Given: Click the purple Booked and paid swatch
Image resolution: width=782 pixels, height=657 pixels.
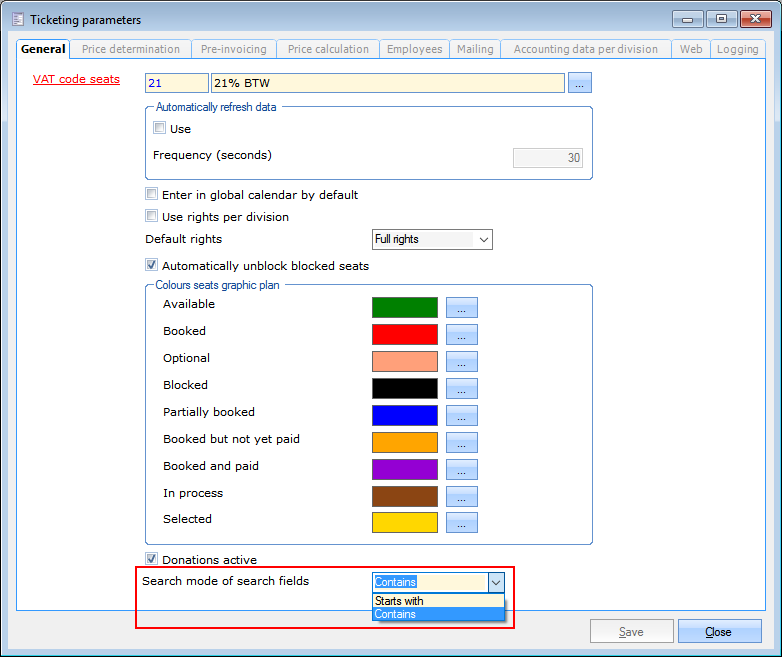Looking at the screenshot, I should [x=405, y=469].
